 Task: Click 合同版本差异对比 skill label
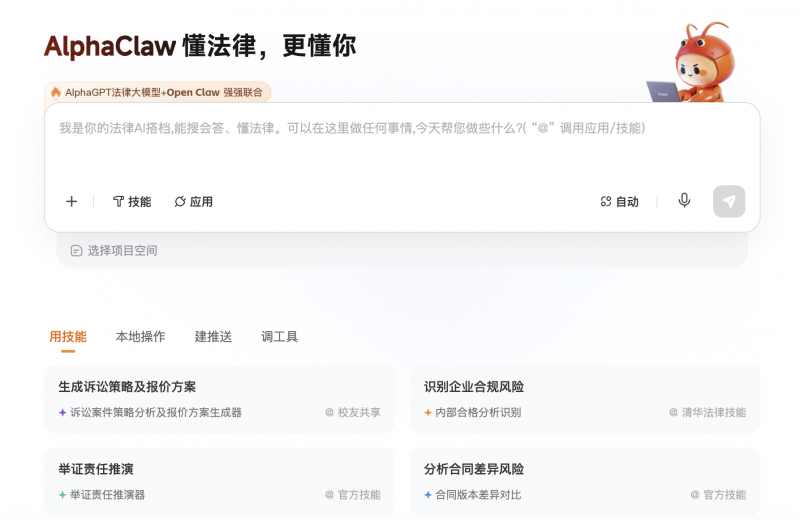(x=478, y=494)
